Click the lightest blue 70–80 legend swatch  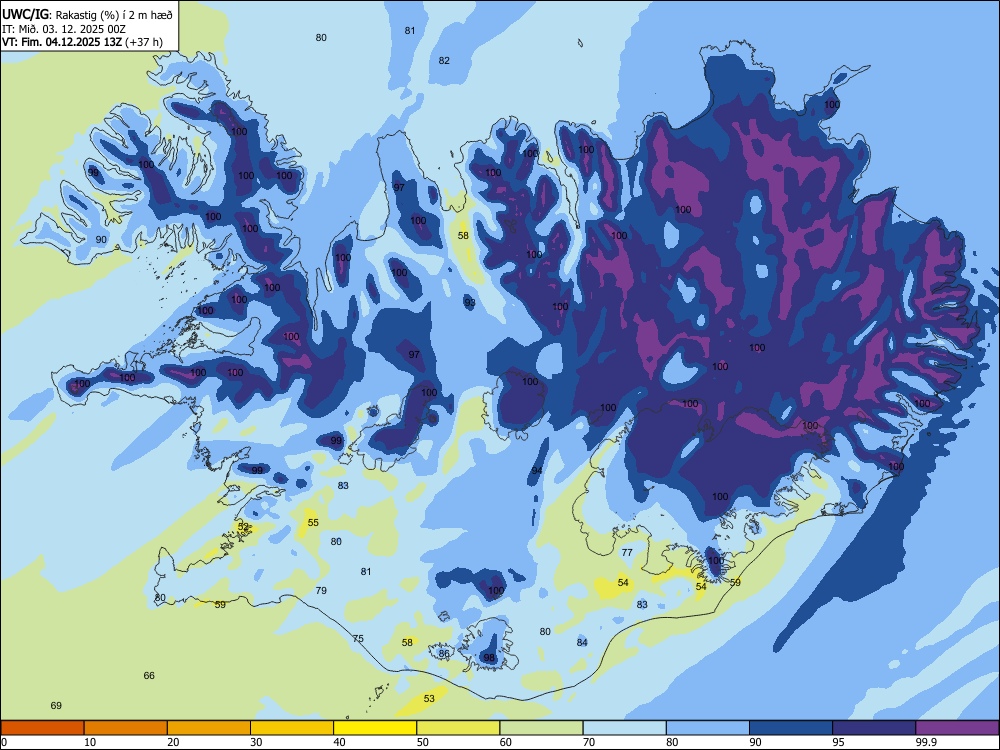click(625, 728)
